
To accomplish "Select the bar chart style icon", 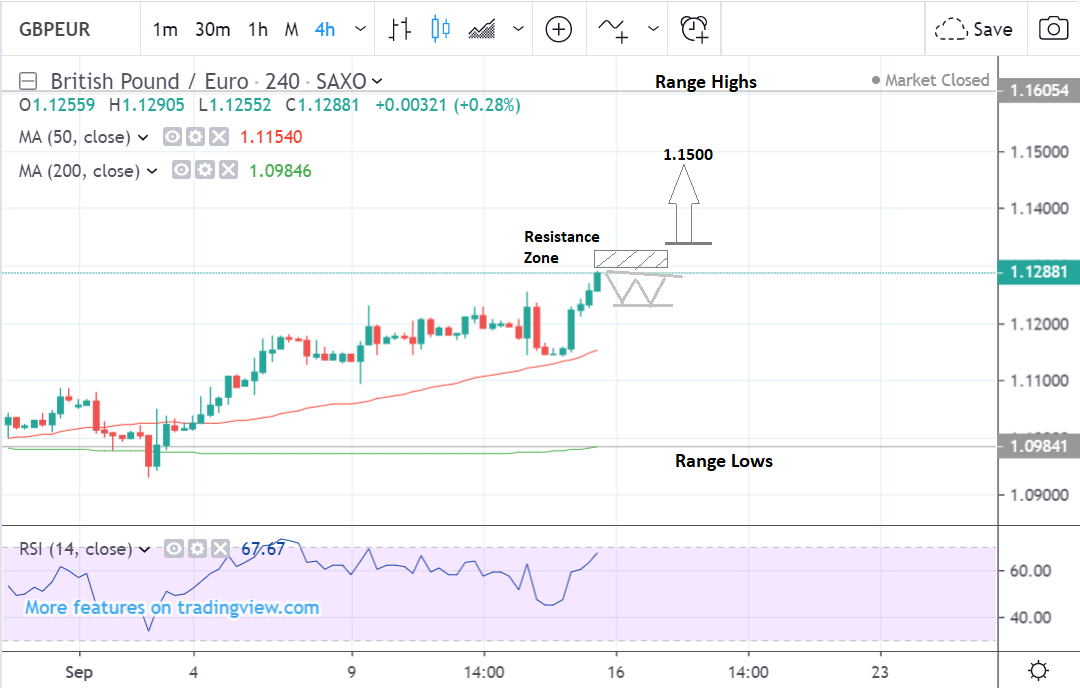I will [x=400, y=28].
